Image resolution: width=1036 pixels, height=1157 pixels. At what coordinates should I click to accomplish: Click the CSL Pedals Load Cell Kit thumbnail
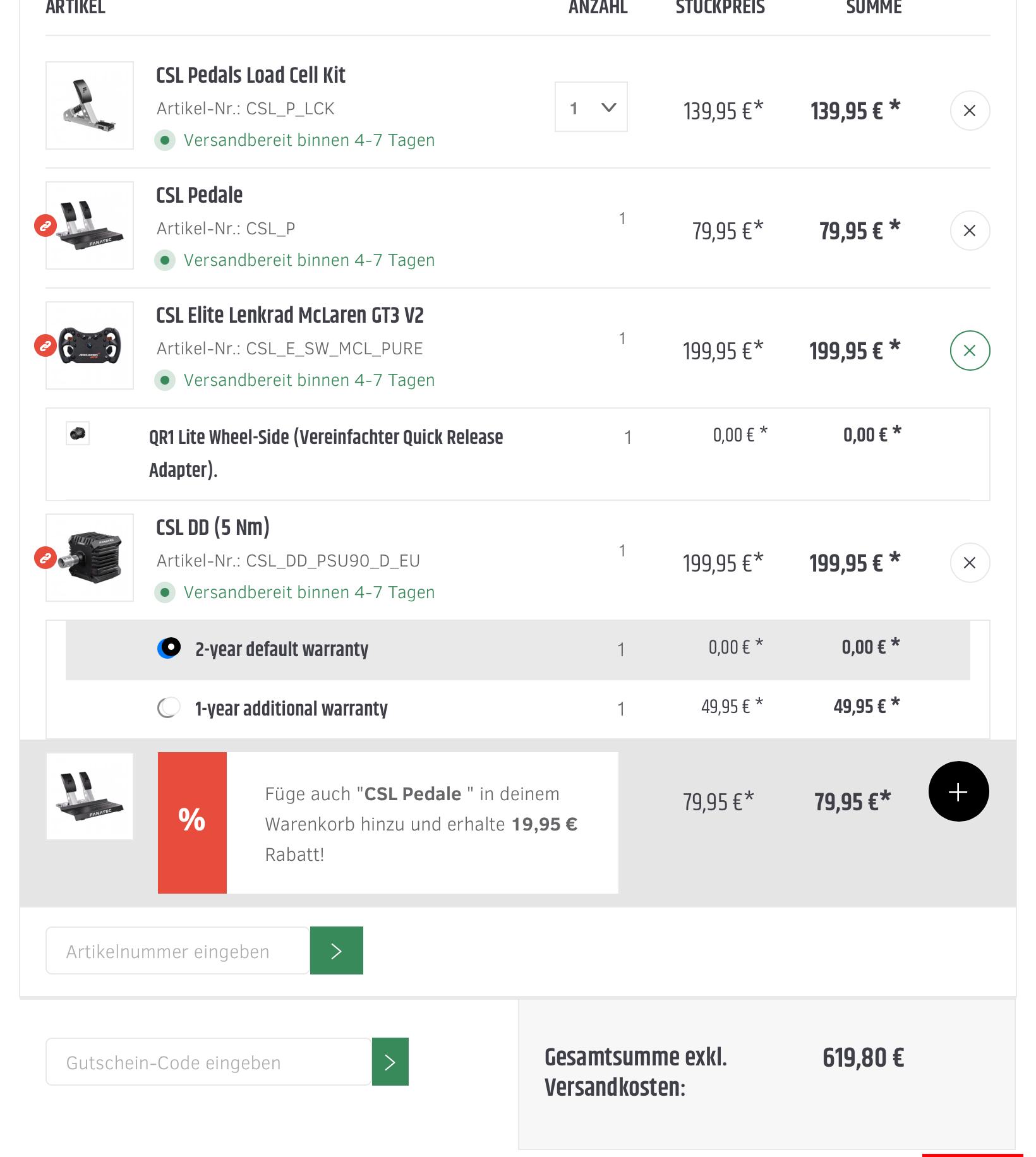[x=90, y=105]
